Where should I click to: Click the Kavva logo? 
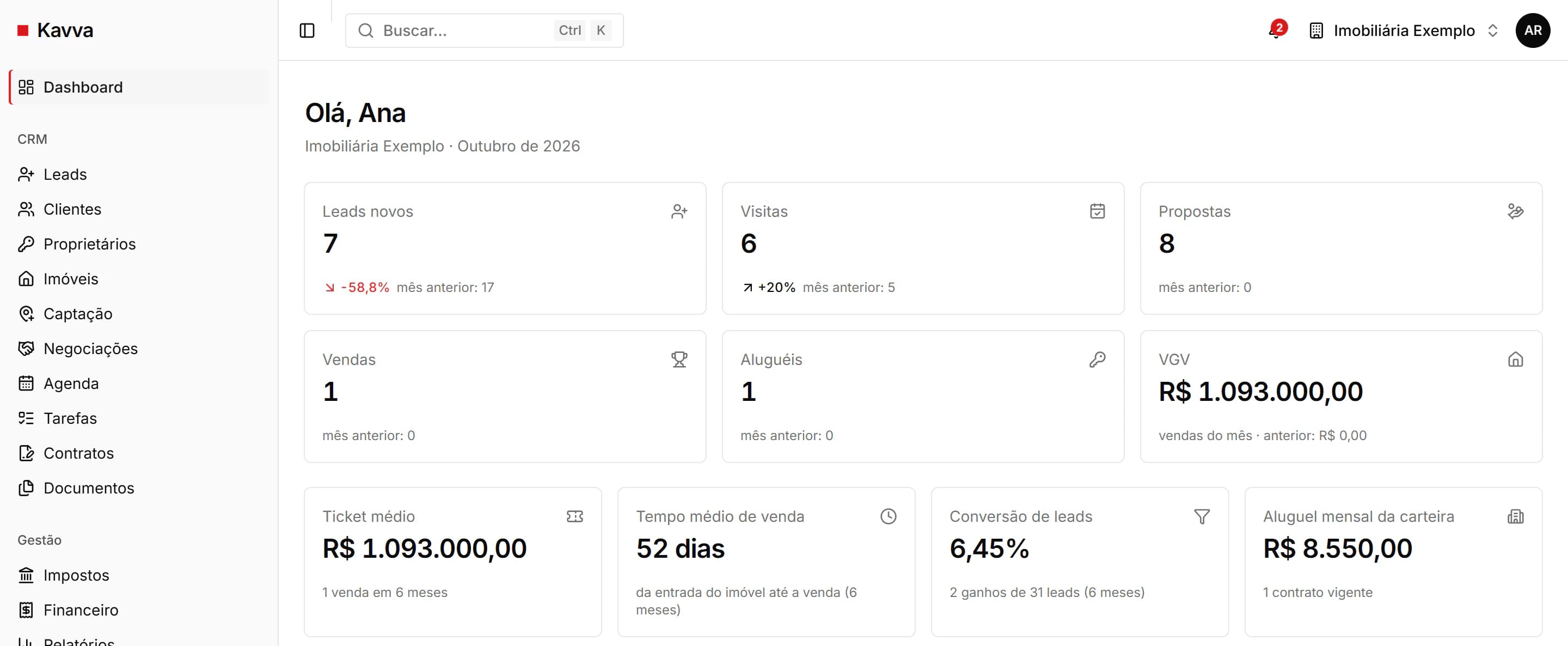(56, 31)
